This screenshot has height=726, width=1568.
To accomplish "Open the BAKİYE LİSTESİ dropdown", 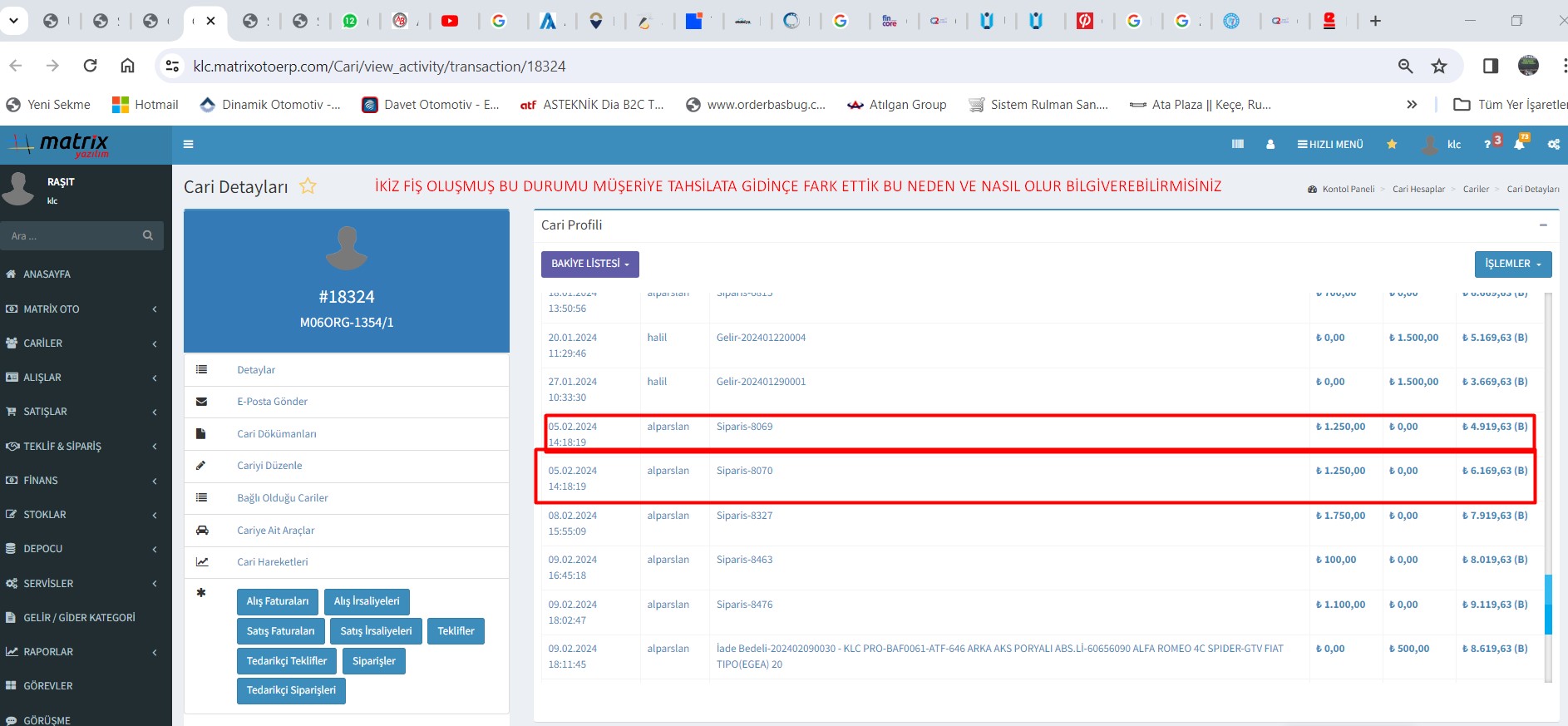I will (589, 264).
